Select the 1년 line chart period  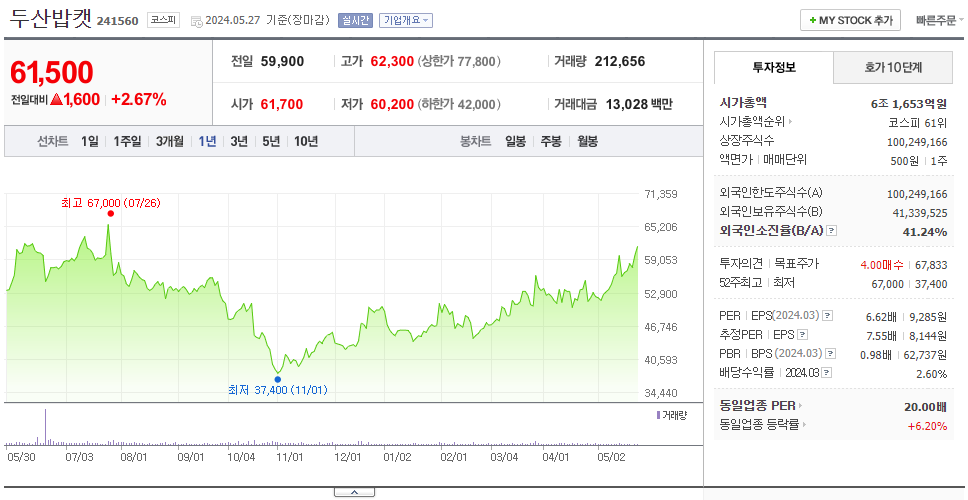207,141
